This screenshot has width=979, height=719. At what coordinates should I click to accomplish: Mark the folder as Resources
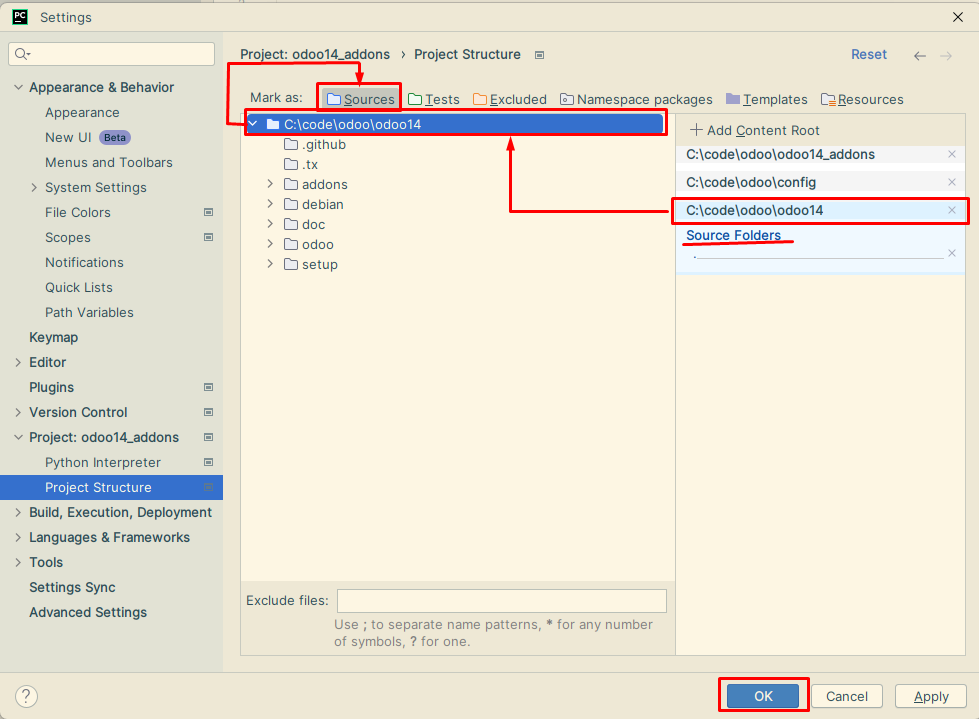tap(862, 99)
